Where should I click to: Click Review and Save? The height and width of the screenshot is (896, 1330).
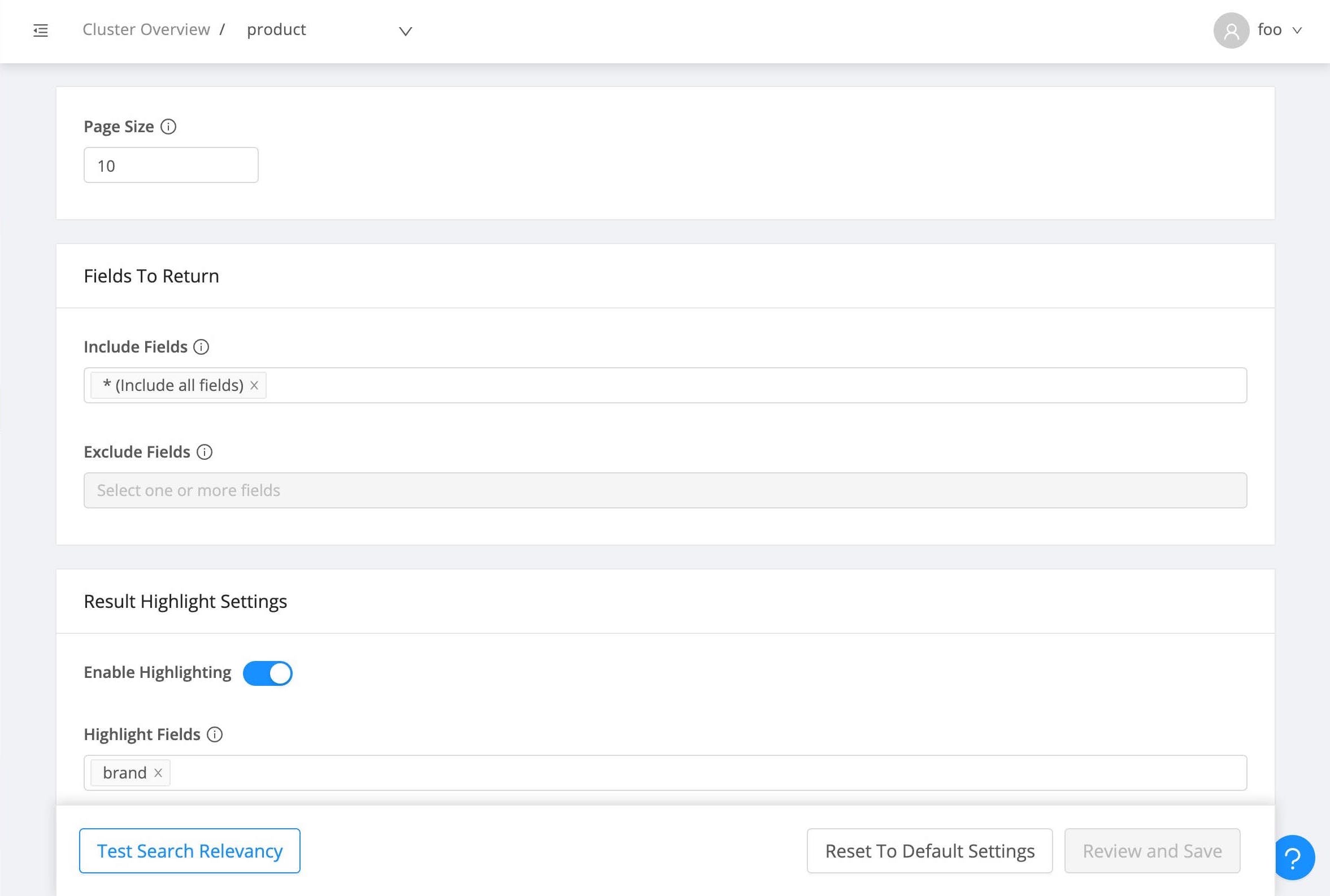tap(1153, 850)
